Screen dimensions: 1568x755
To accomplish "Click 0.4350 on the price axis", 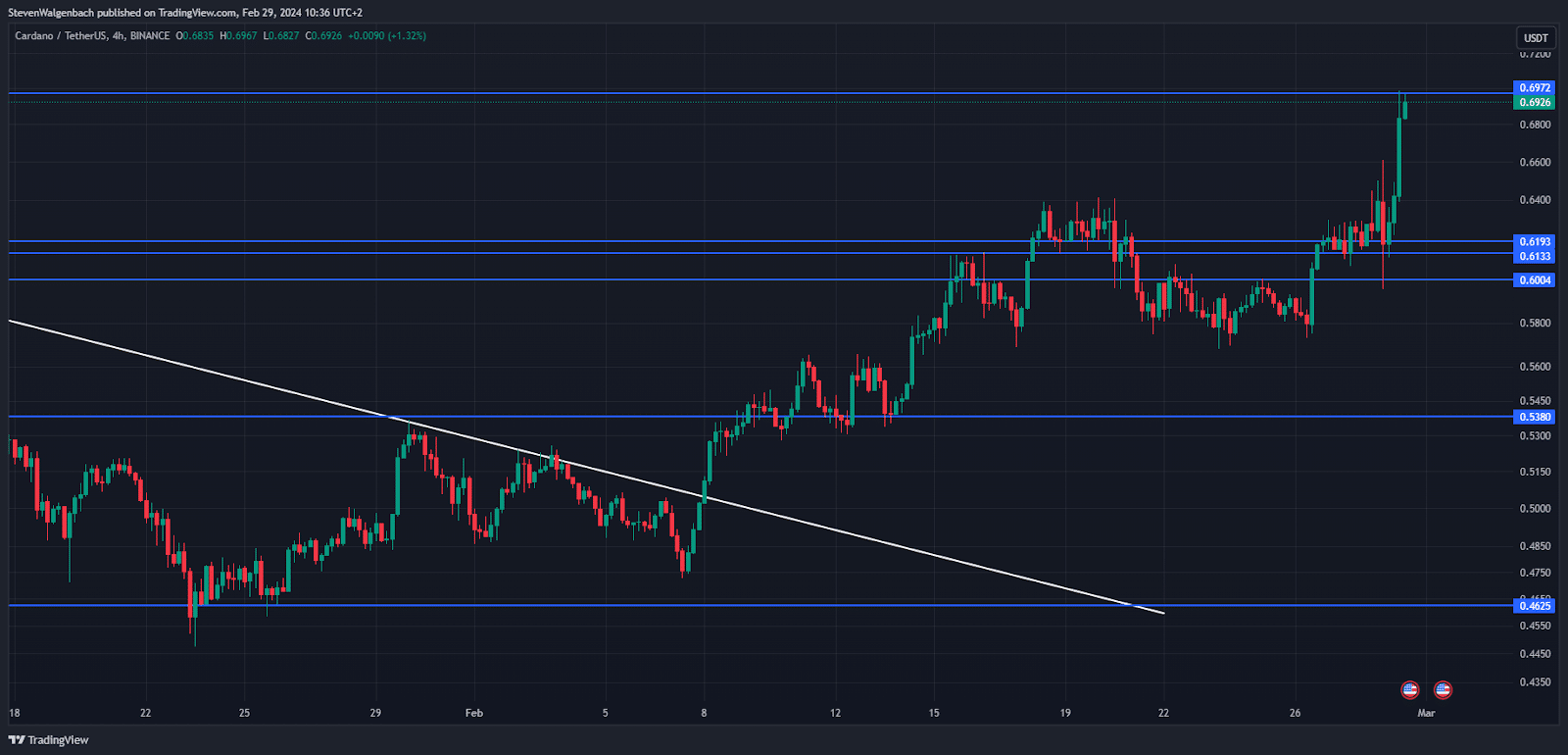I will (1535, 681).
